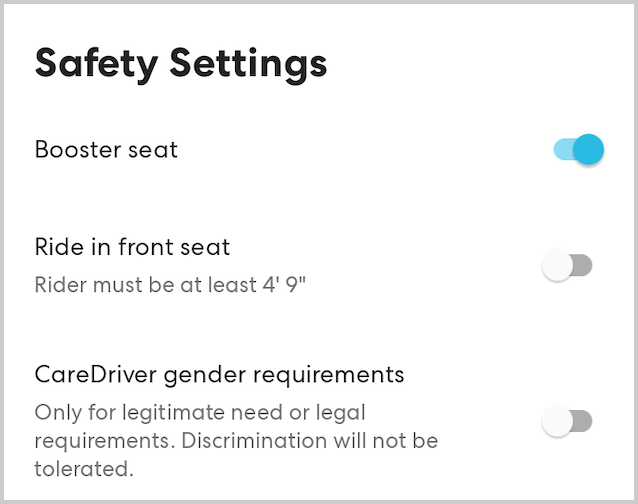Screen dimensions: 638x504
Task: Select the Booster seat label
Action: click(x=106, y=150)
